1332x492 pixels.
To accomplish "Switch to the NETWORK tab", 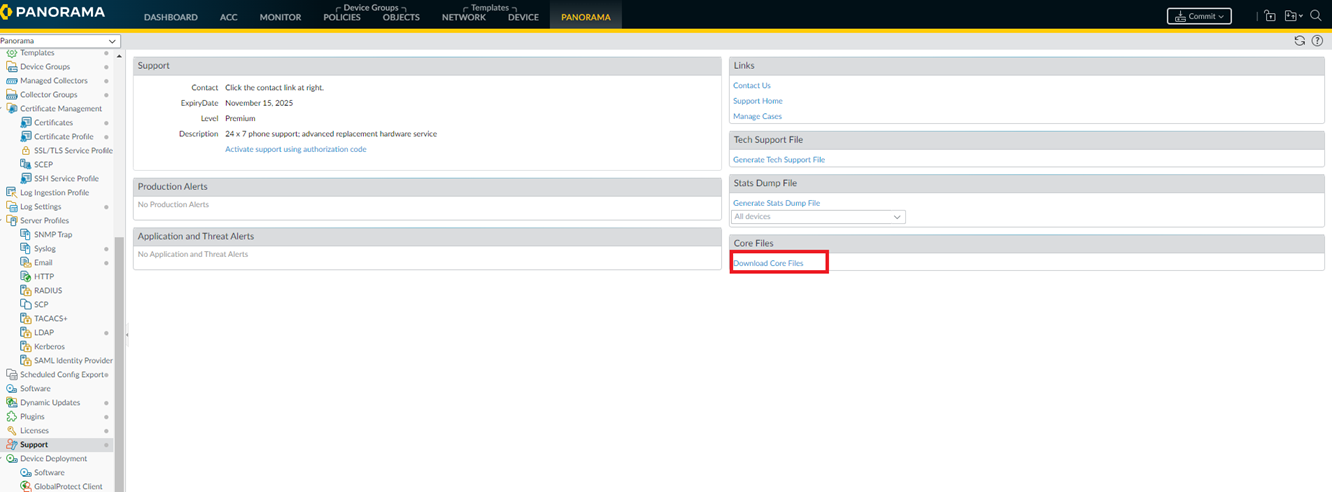I will 464,17.
